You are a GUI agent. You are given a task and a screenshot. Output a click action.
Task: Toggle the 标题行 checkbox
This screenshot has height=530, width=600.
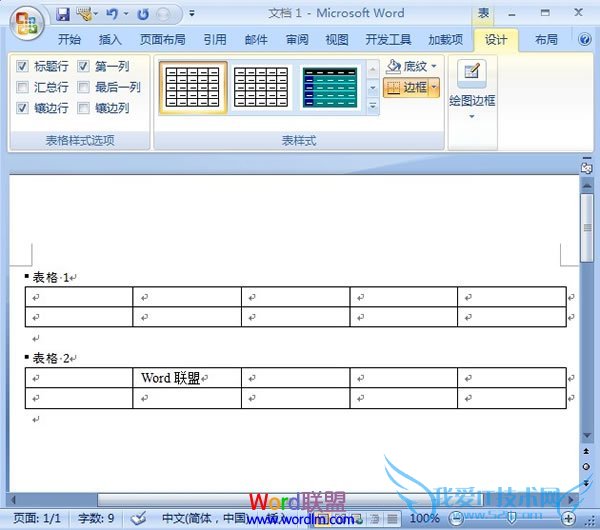coord(22,67)
